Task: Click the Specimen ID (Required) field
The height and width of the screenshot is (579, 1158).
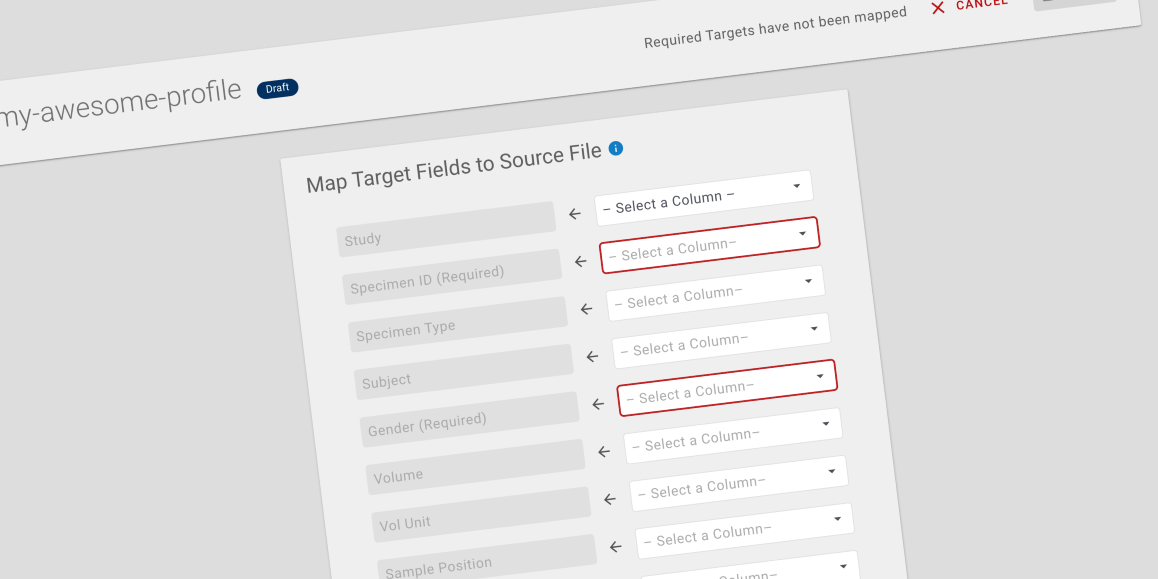Action: pyautogui.click(x=453, y=277)
